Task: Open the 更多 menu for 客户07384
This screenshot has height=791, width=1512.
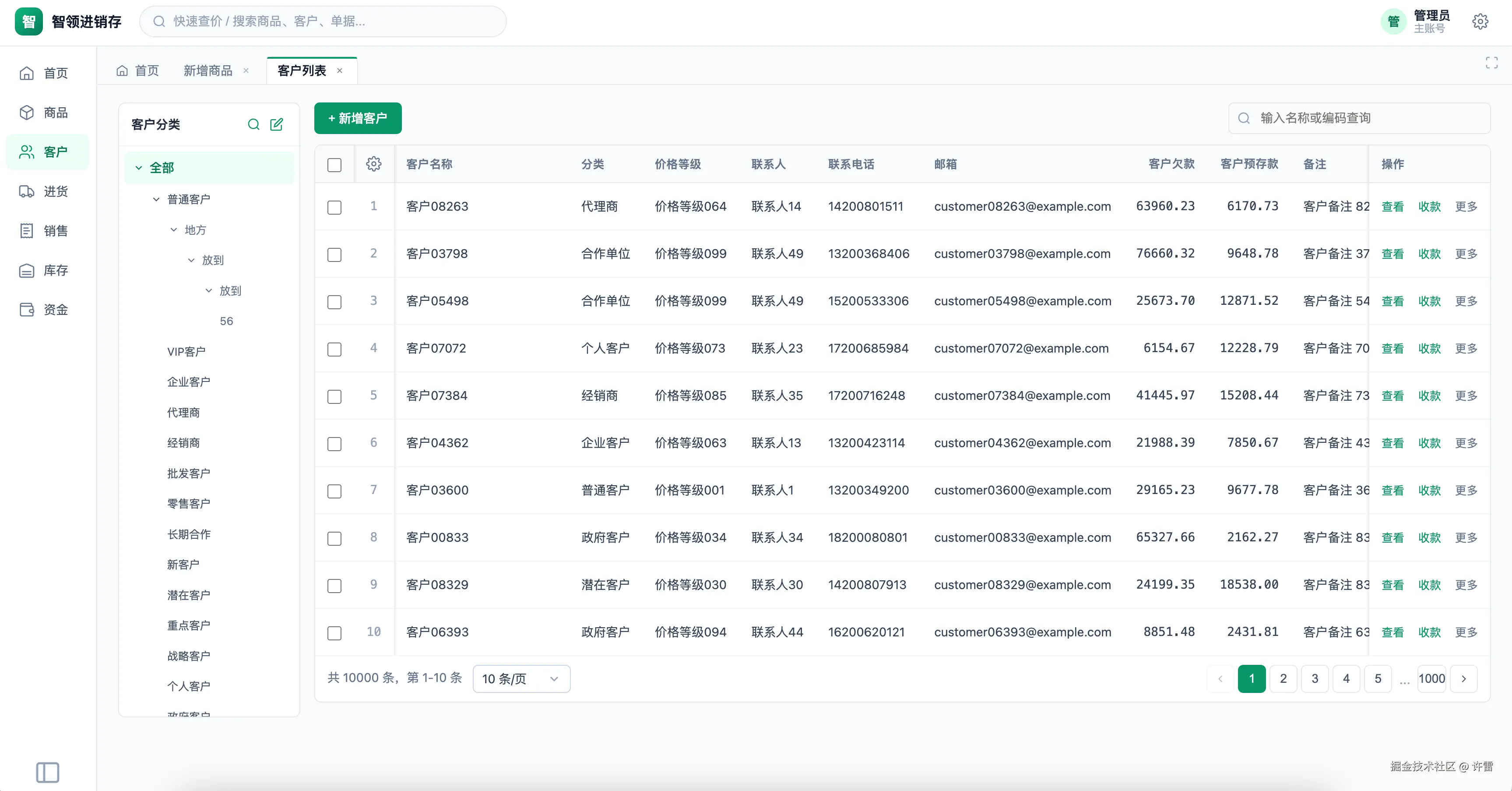Action: click(x=1466, y=396)
